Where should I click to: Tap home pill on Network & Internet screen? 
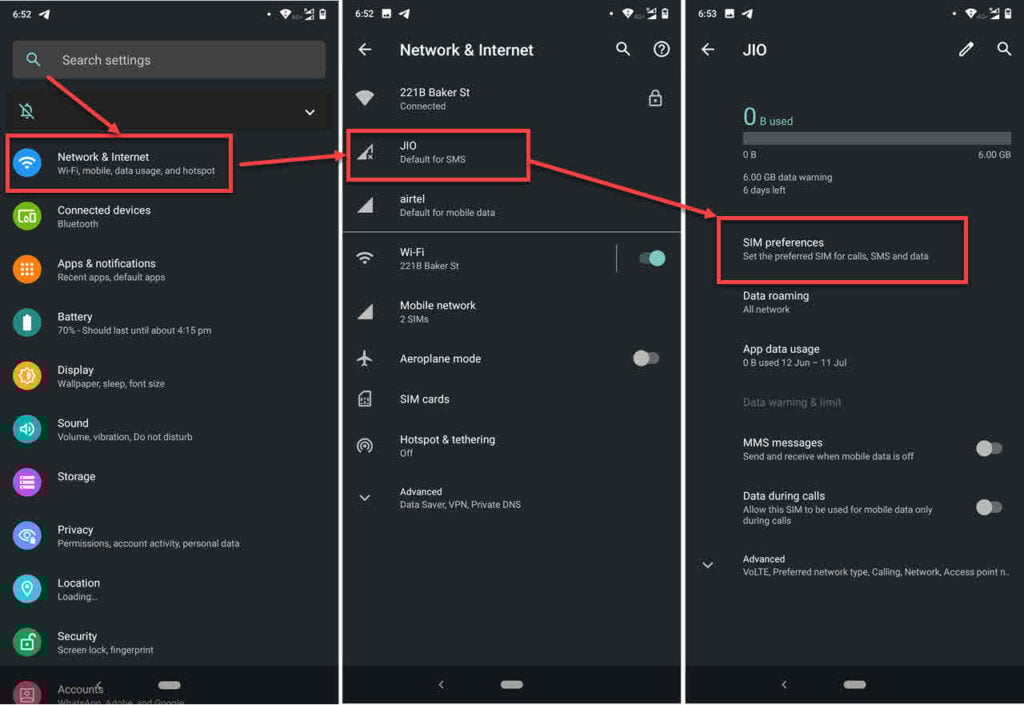coord(511,684)
